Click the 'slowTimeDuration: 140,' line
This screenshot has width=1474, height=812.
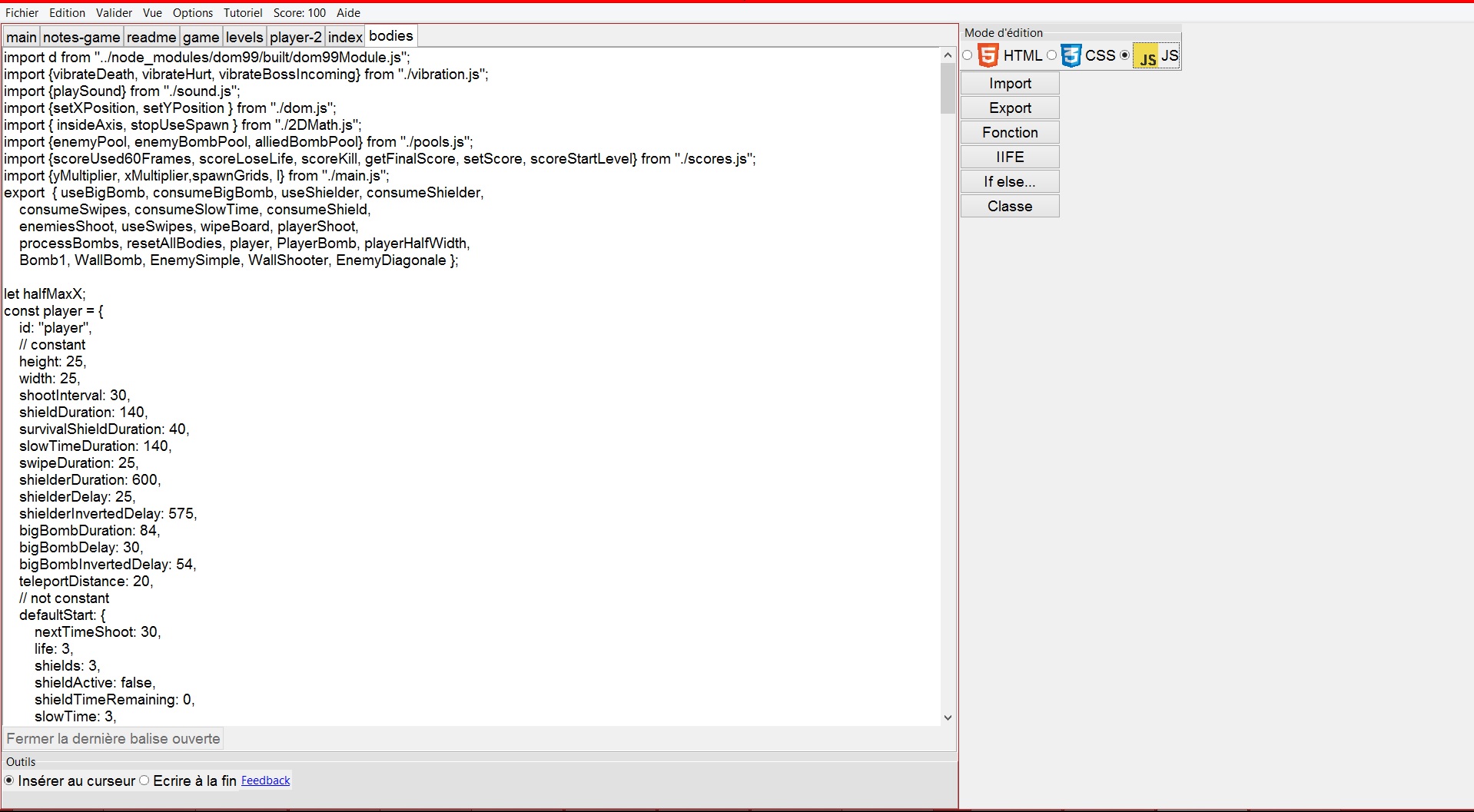point(95,446)
